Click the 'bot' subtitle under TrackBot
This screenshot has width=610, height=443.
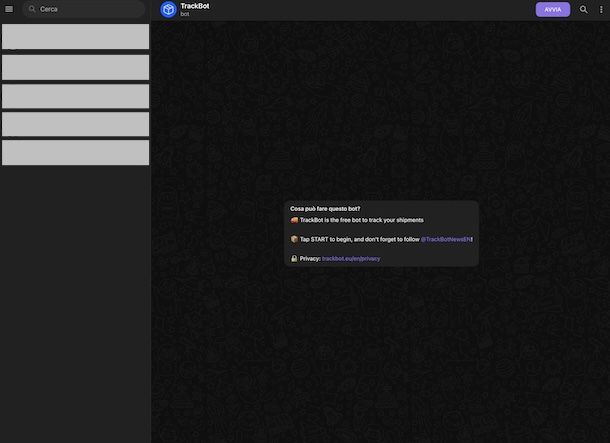click(x=185, y=14)
